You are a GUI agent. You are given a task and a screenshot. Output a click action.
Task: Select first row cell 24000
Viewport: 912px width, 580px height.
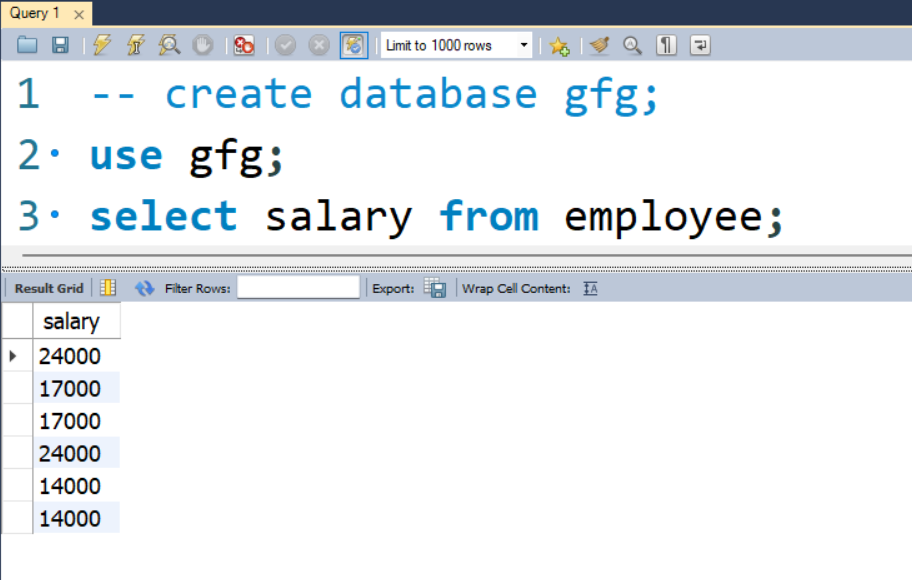click(76, 356)
